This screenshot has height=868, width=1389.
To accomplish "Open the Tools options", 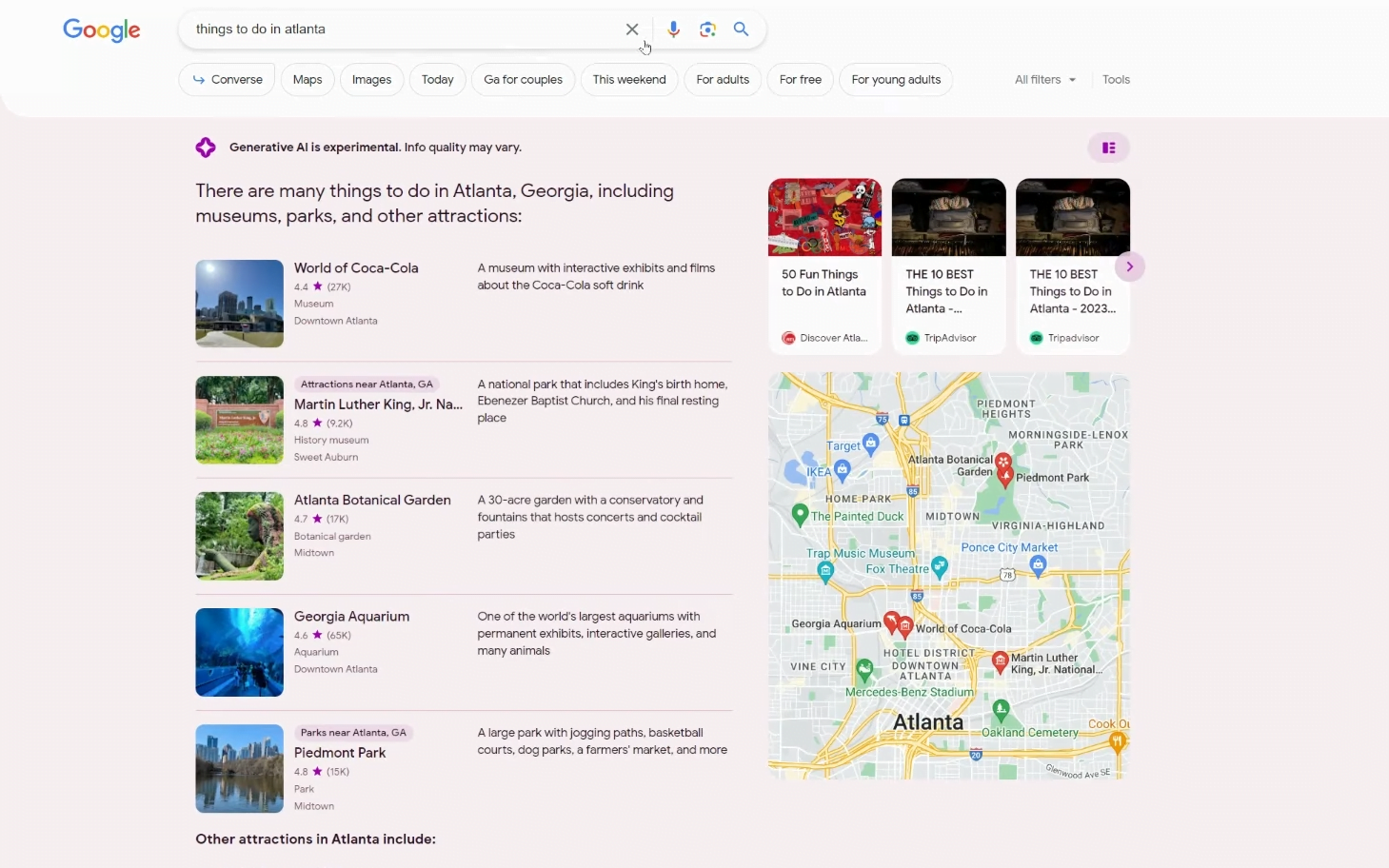I will 1116,80.
